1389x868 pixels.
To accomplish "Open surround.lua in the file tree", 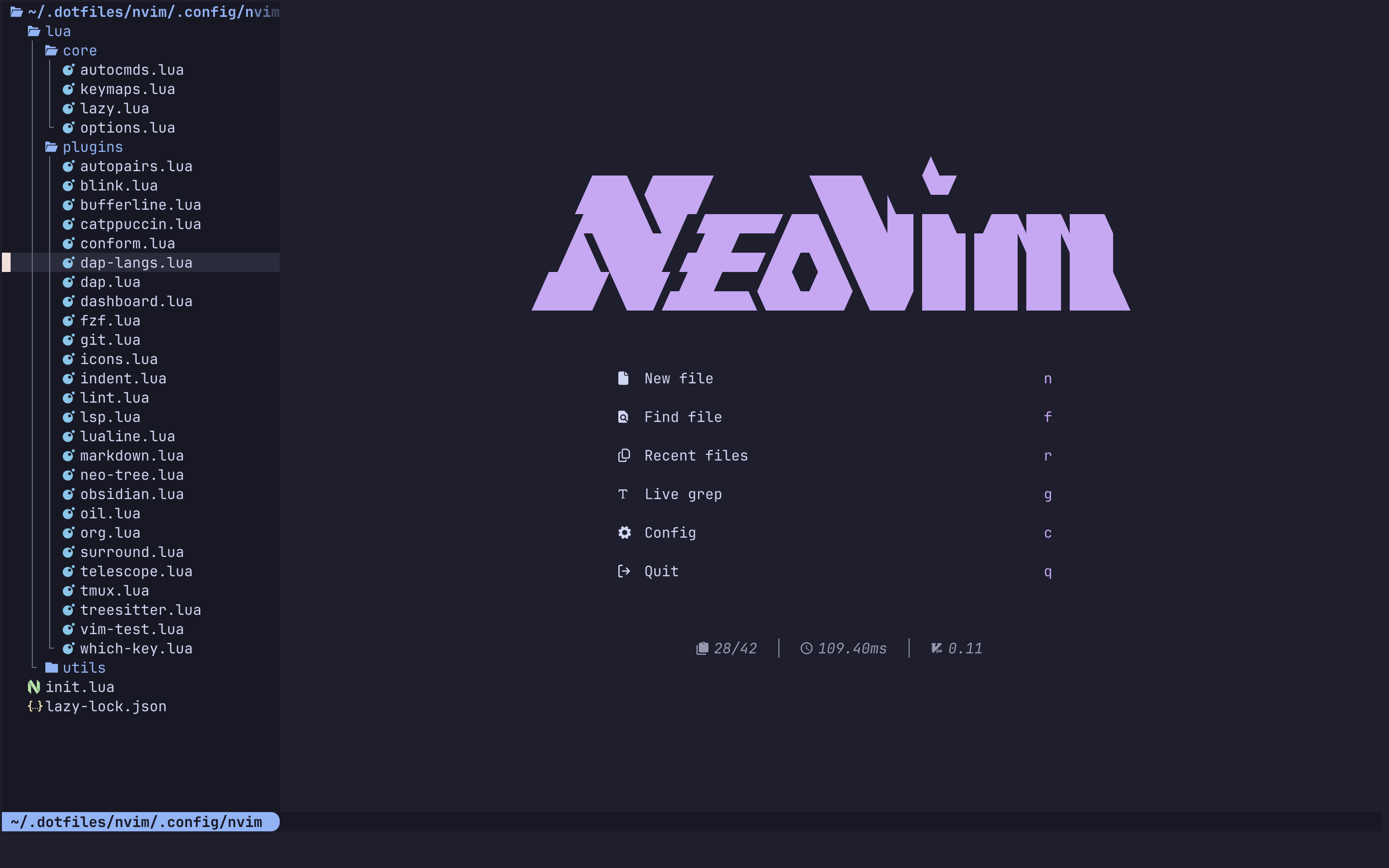I will coord(132,552).
